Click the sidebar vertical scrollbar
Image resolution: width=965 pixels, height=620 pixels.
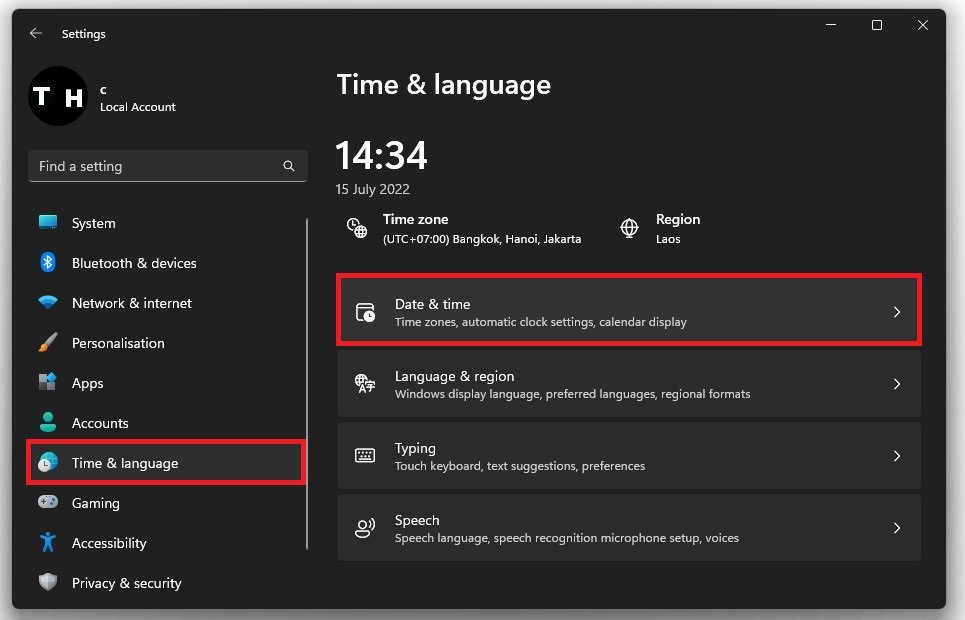[306, 384]
